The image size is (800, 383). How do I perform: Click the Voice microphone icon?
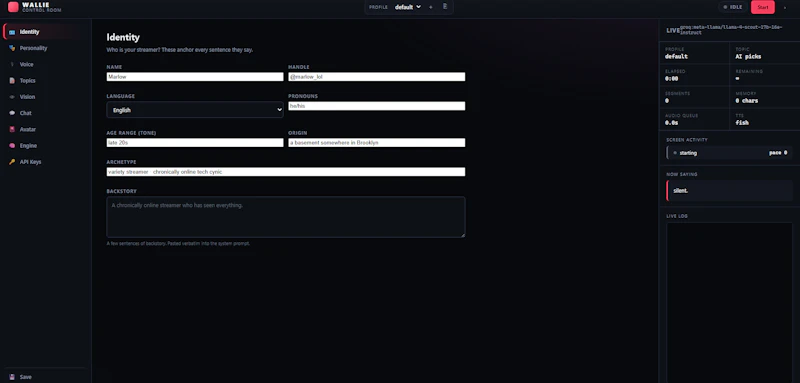click(x=12, y=64)
